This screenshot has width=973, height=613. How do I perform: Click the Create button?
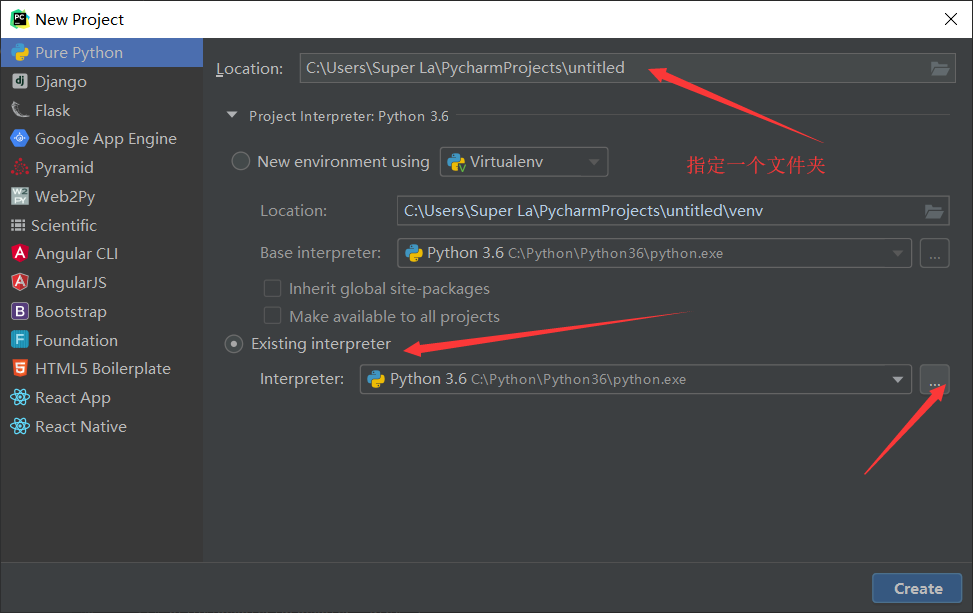tap(917, 588)
